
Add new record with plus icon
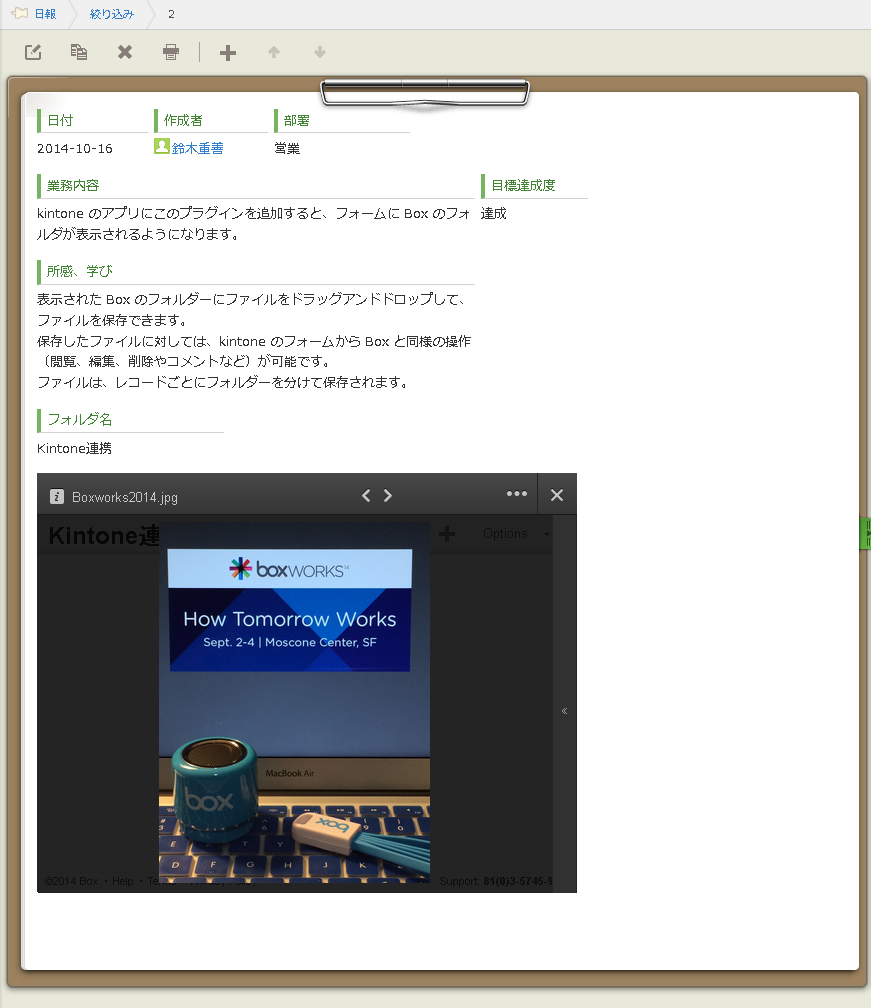pos(228,53)
